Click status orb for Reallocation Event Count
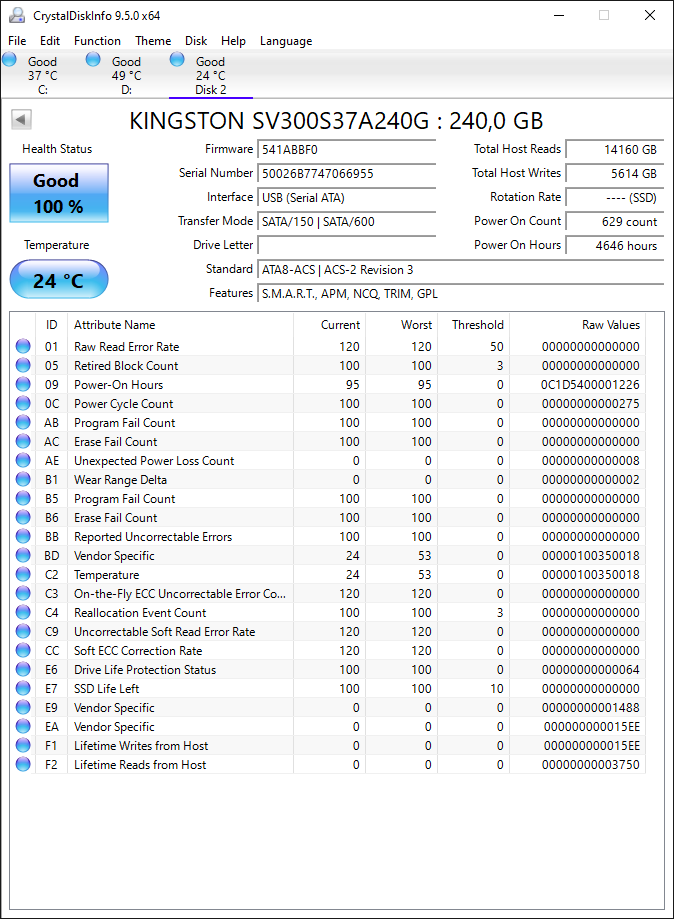The width and height of the screenshot is (674, 919). [23, 612]
